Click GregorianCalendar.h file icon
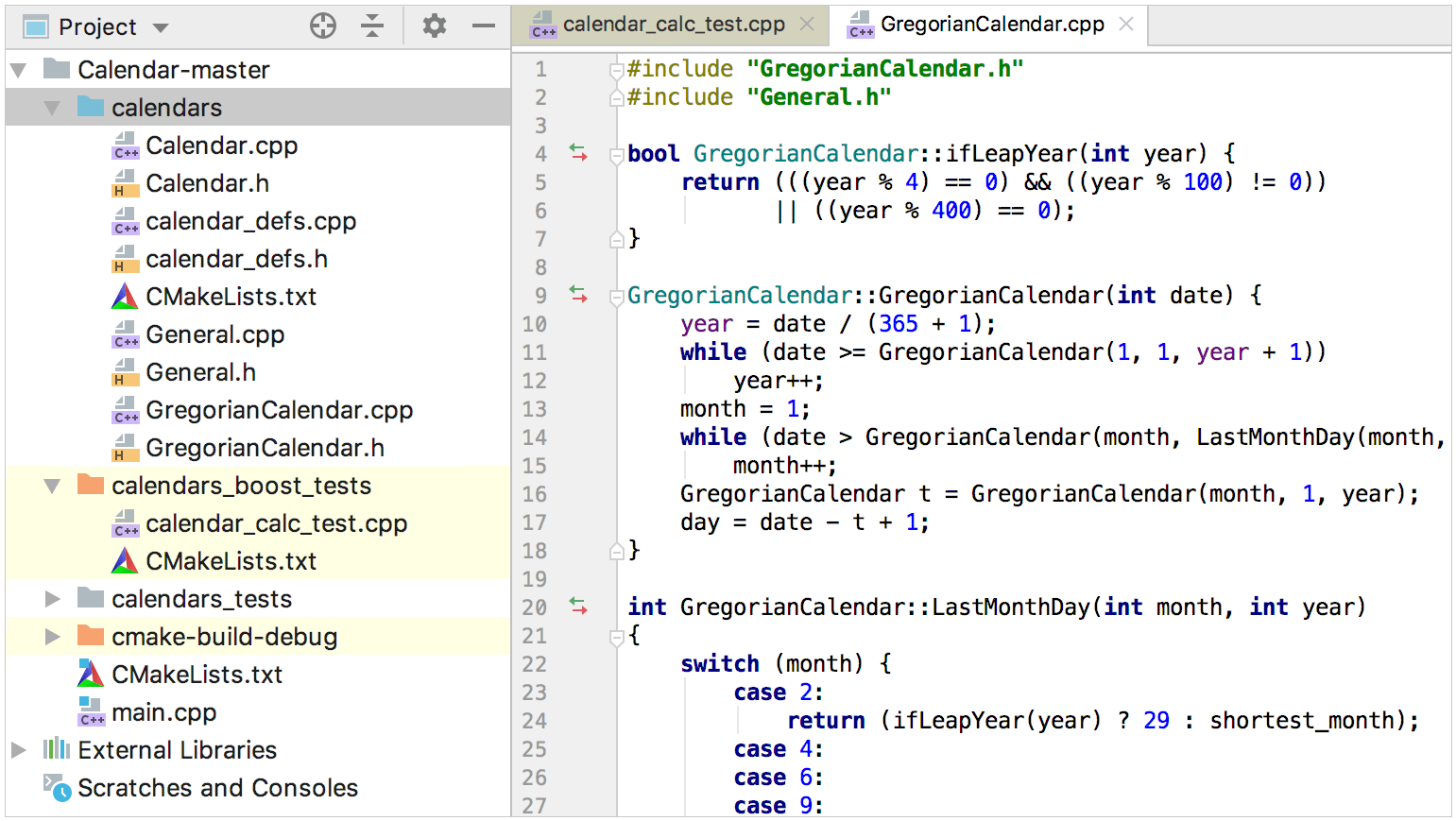Screen dimensions: 1456x821 [x=125, y=448]
